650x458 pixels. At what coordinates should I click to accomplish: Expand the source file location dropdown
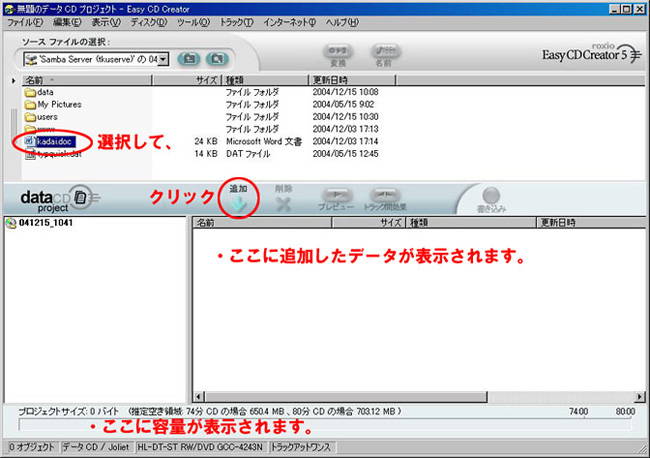point(163,59)
